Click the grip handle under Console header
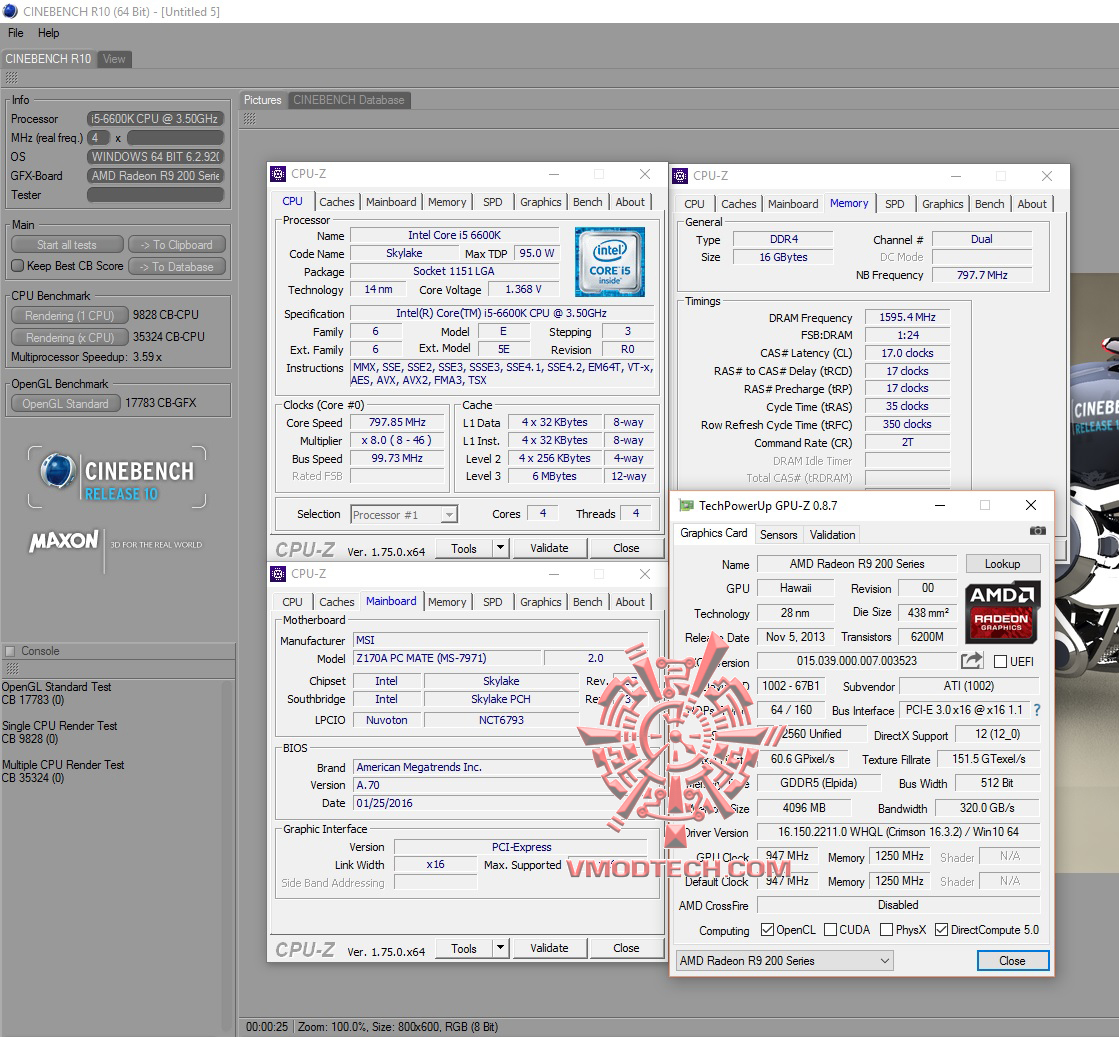The width and height of the screenshot is (1119, 1037). tap(11, 669)
